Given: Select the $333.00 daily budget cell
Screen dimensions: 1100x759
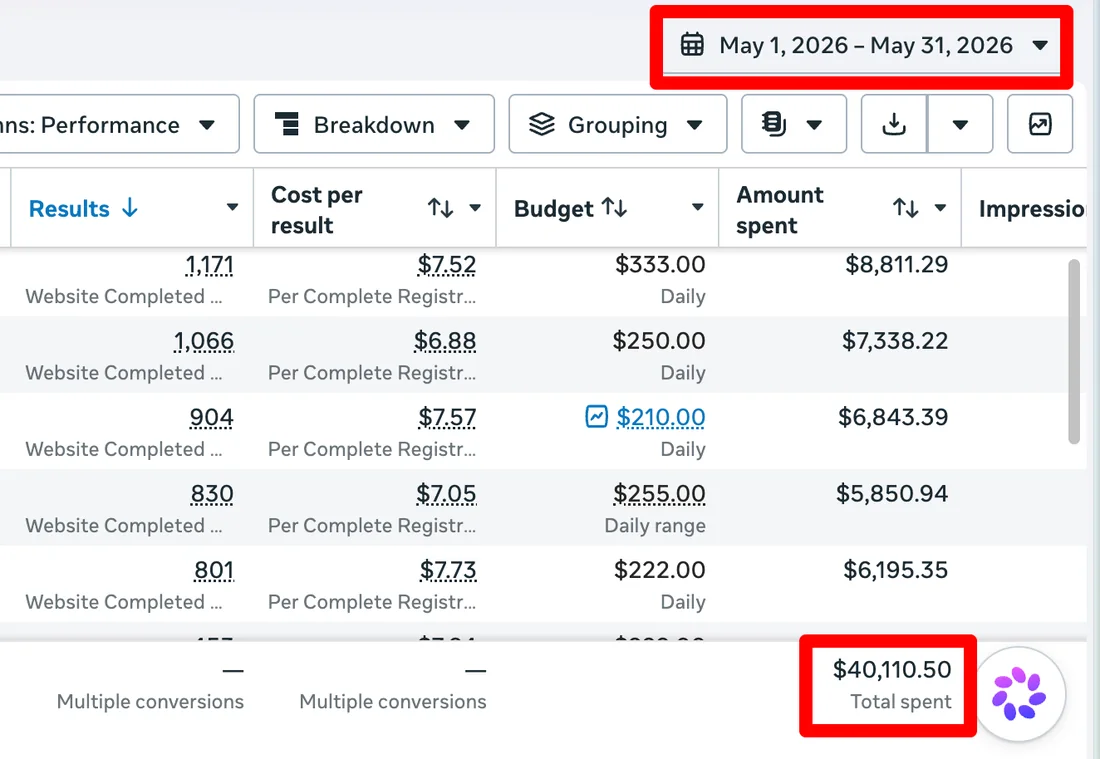Looking at the screenshot, I should click(660, 265).
